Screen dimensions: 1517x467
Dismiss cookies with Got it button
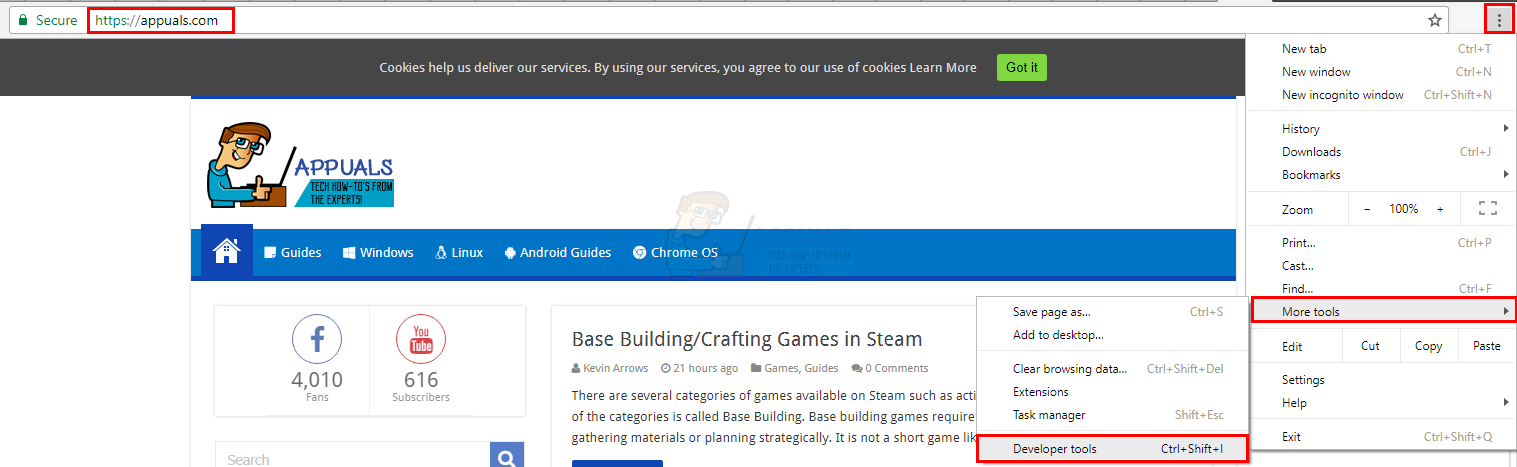pyautogui.click(x=1022, y=68)
